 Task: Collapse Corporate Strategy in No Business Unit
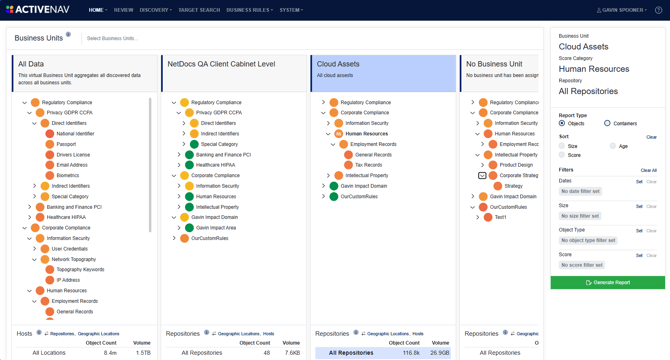click(482, 176)
